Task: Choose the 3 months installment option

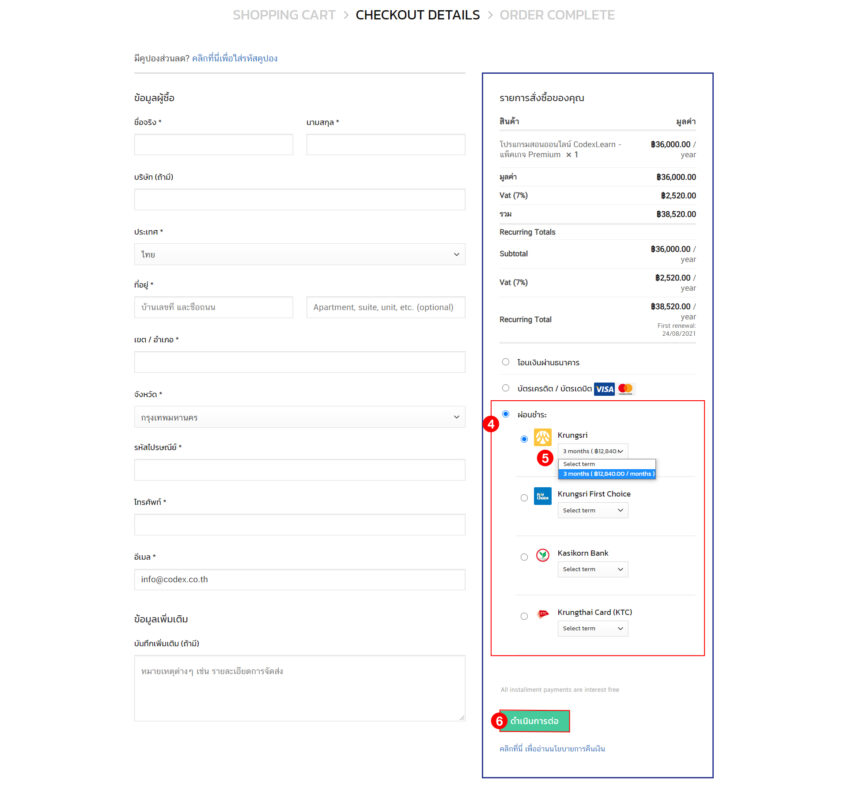Action: [607, 474]
